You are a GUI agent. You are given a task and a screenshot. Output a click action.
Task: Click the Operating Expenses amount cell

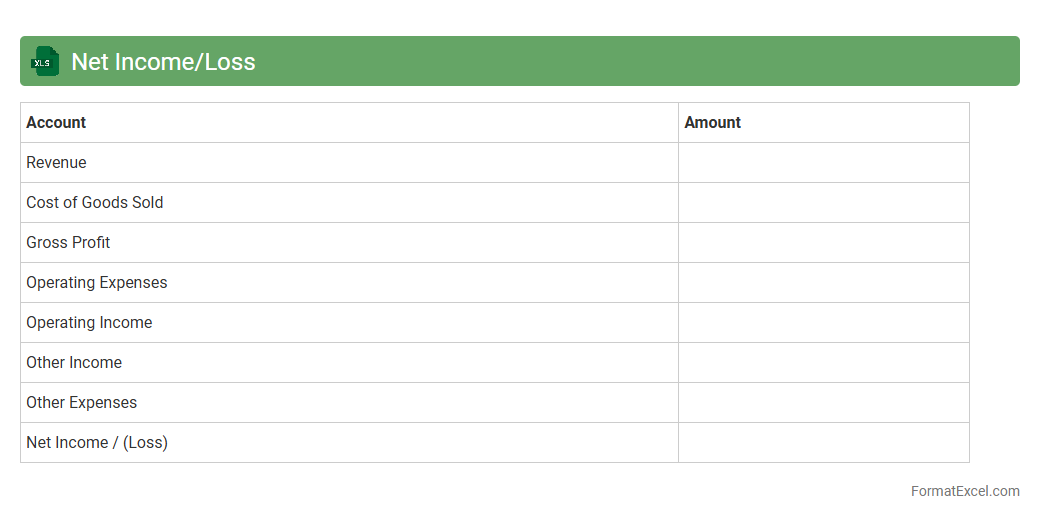[x=823, y=283]
